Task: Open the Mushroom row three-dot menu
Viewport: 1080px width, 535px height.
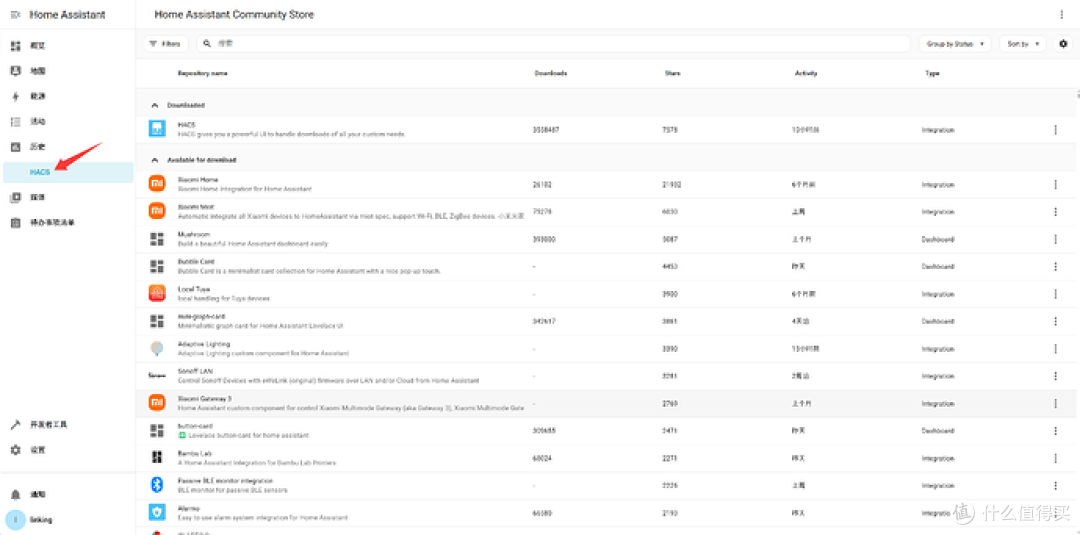Action: (x=1055, y=240)
